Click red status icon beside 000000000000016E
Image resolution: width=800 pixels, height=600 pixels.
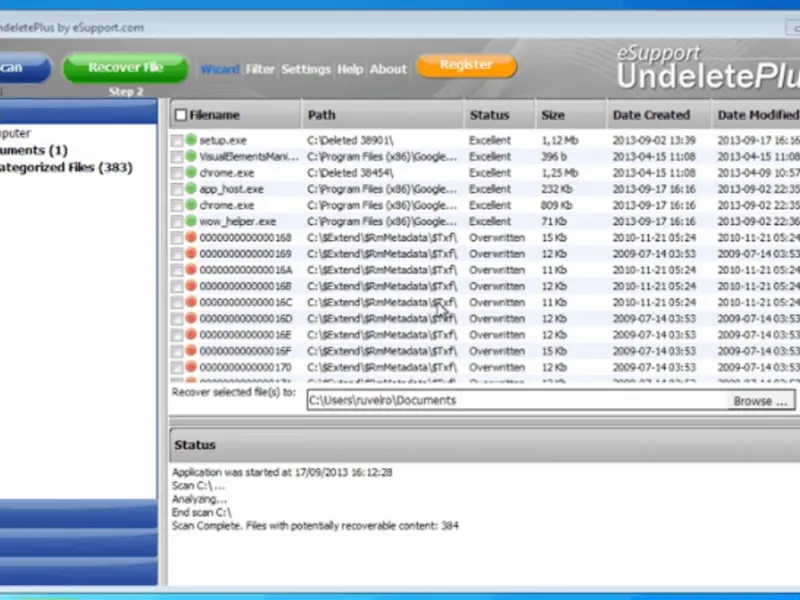tap(191, 335)
